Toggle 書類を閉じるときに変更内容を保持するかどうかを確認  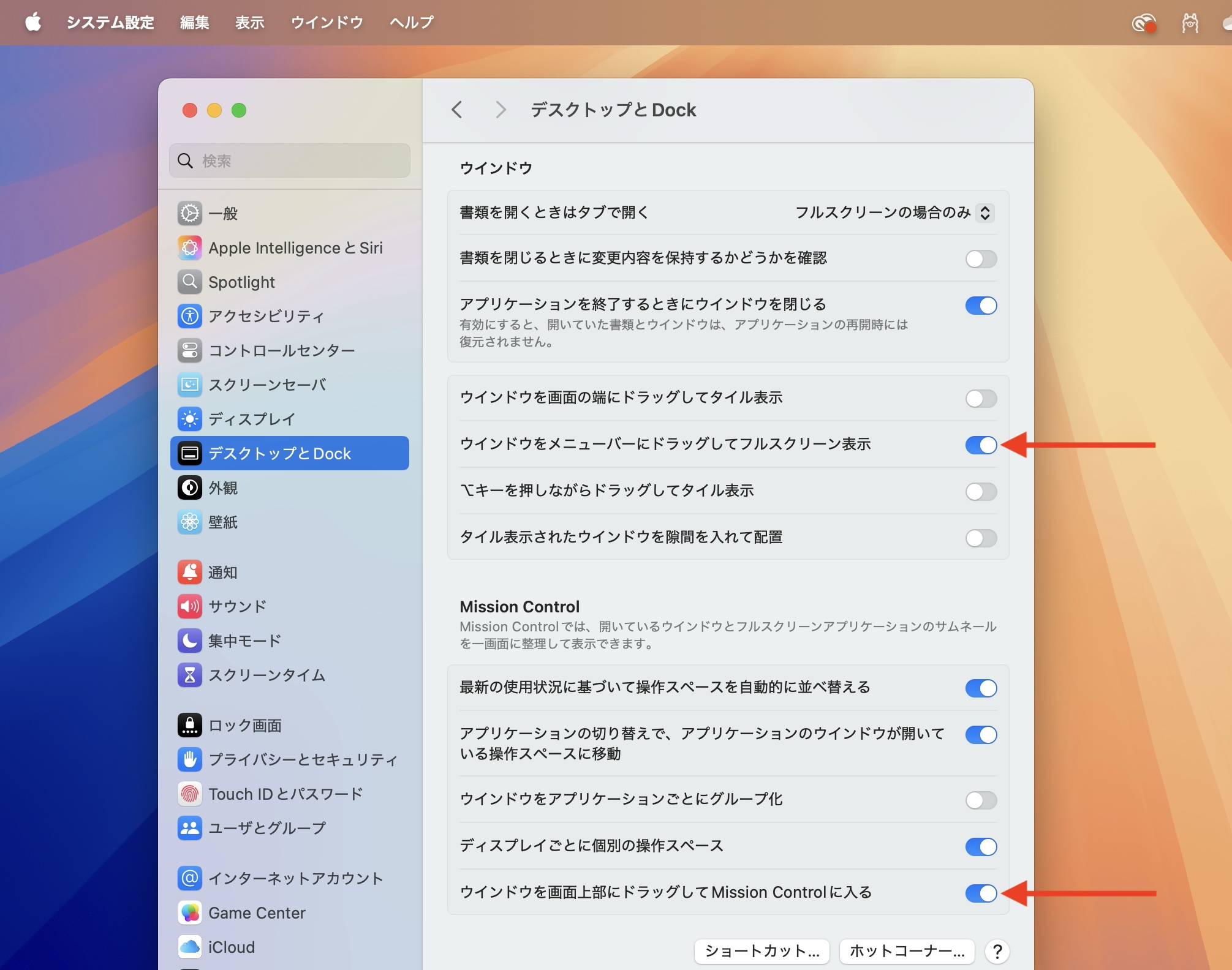981,258
